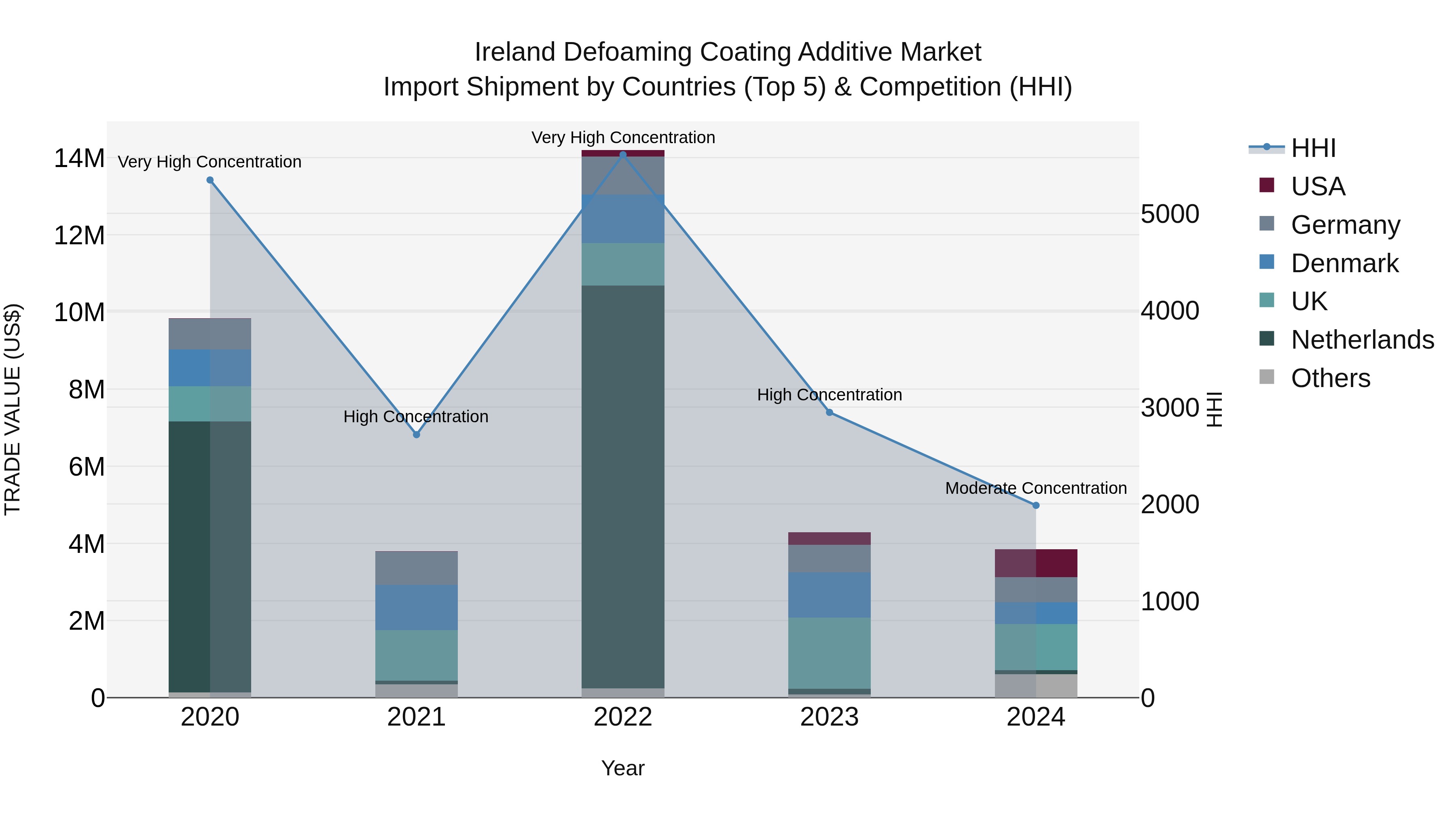Click the HHI line marker legend icon
The height and width of the screenshot is (819, 1456).
[x=1267, y=148]
